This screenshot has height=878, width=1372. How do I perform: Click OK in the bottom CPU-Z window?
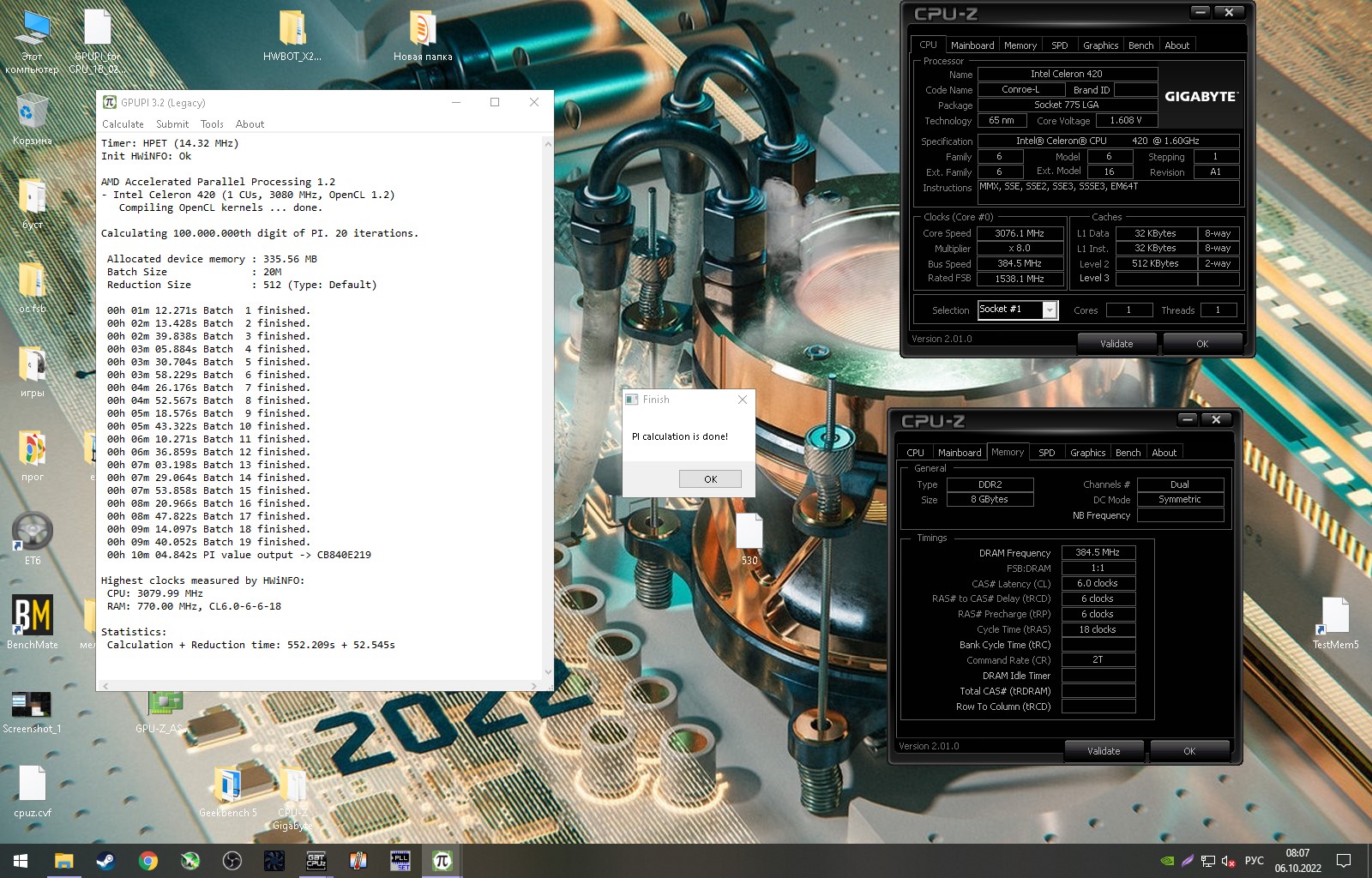click(1189, 751)
